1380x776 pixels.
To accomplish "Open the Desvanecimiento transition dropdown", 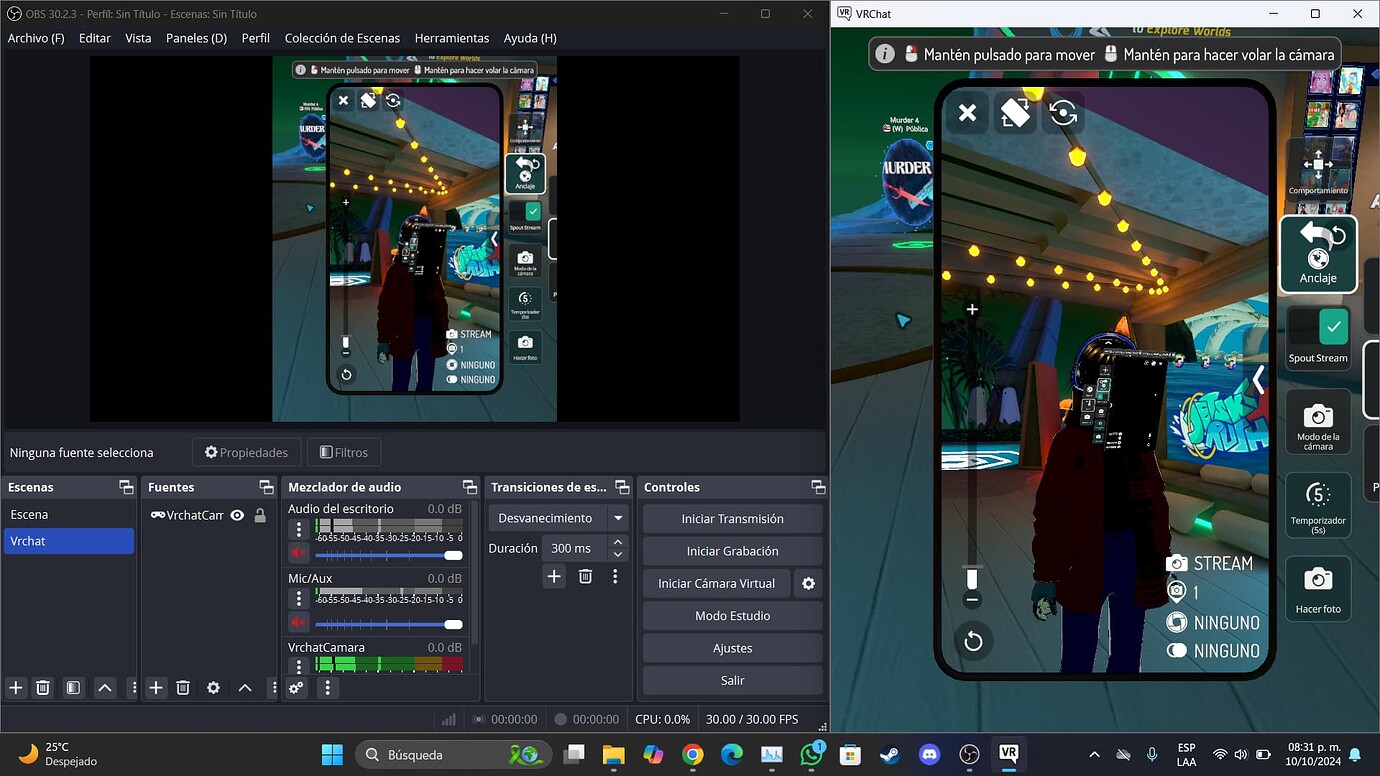I will click(557, 518).
